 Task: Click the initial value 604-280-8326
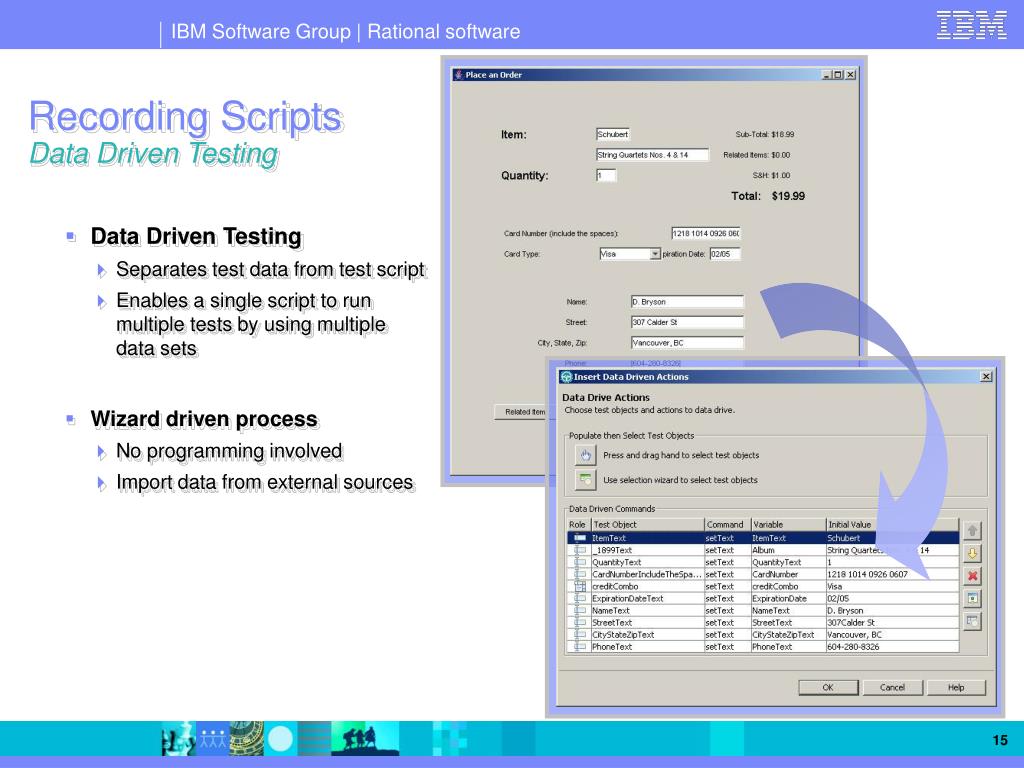pyautogui.click(x=892, y=647)
